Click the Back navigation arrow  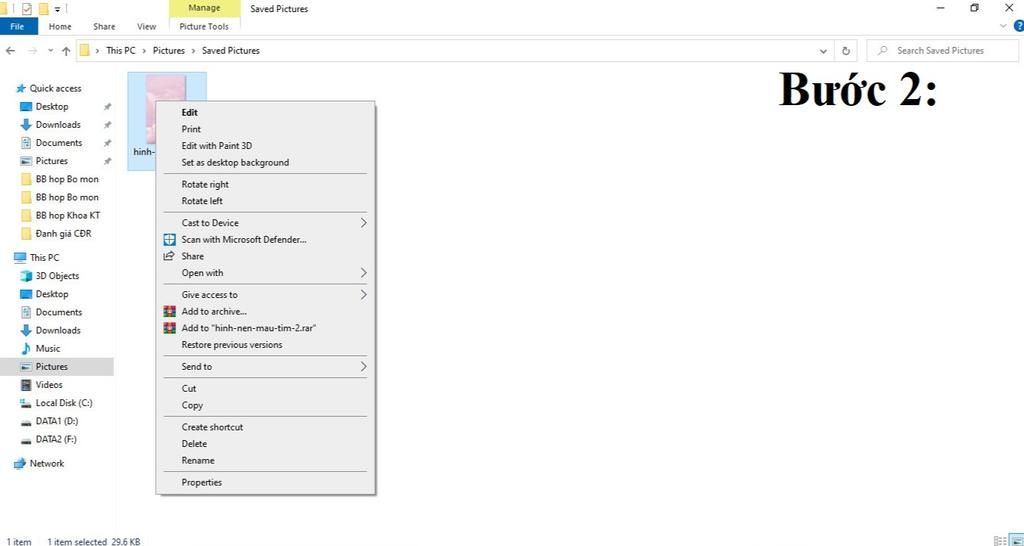pos(10,50)
